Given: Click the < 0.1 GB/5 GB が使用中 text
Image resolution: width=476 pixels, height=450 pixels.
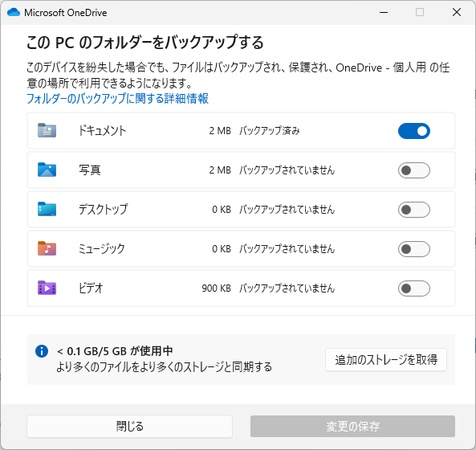Looking at the screenshot, I should coord(115,351).
